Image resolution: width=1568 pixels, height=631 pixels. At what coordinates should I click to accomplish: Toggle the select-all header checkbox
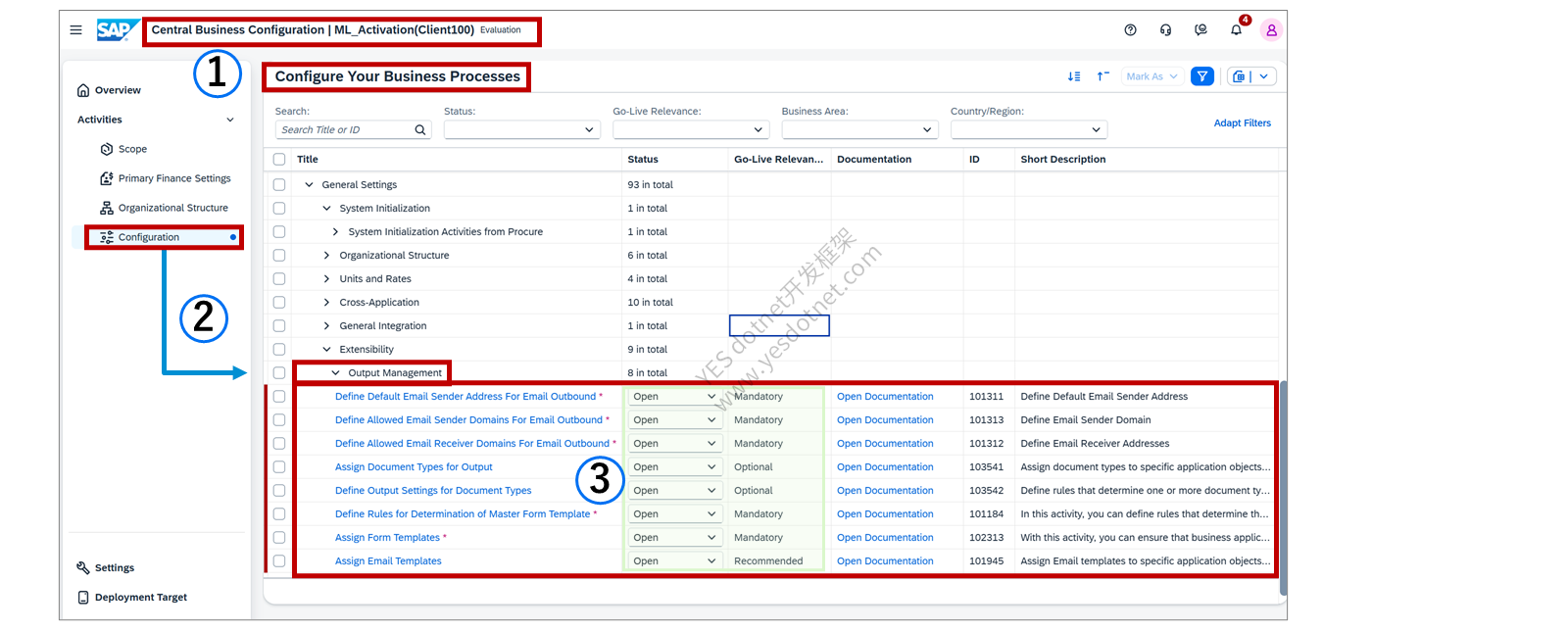click(x=279, y=160)
